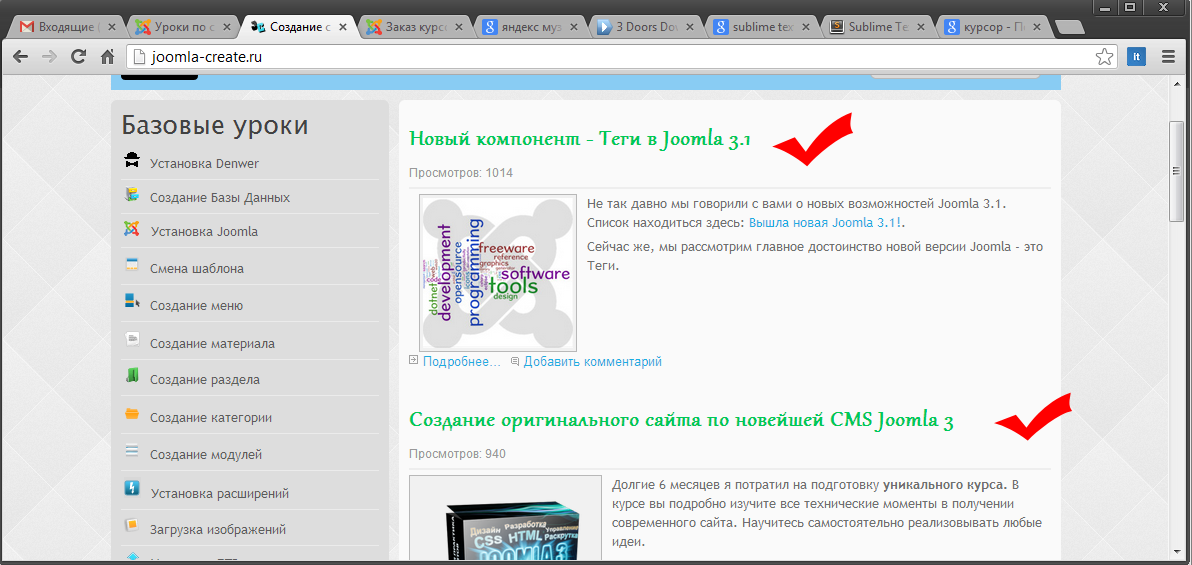Screen dimensions: 1192x565
Task: Go to the browser home page icon
Action: pyautogui.click(x=107, y=57)
